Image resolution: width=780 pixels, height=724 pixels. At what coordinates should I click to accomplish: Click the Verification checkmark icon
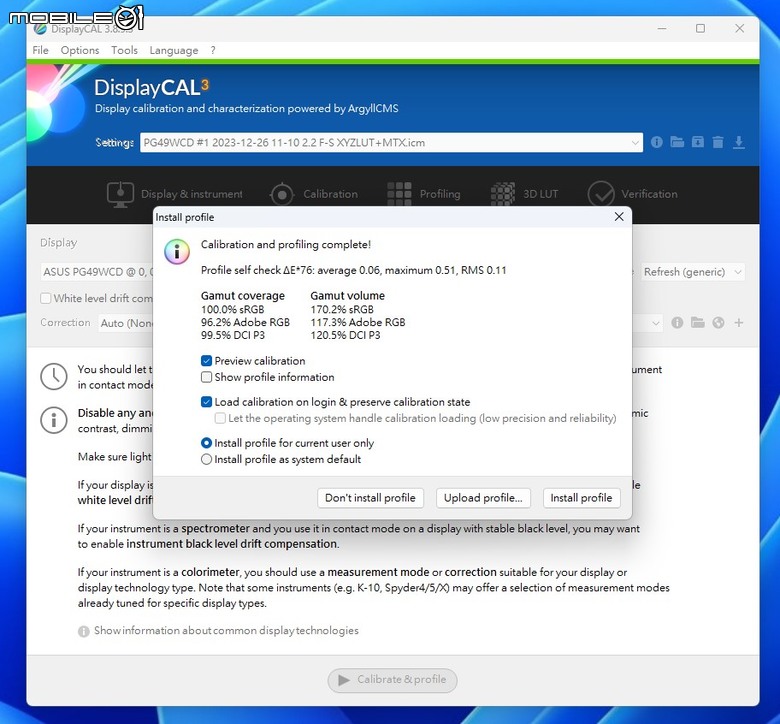pos(601,195)
